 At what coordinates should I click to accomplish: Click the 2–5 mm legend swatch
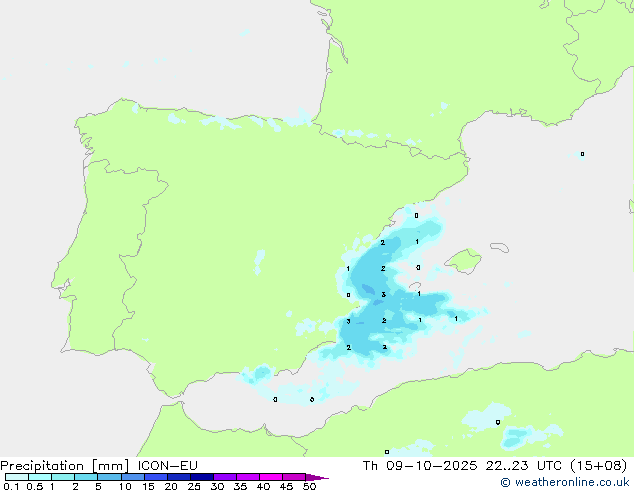pyautogui.click(x=86, y=477)
